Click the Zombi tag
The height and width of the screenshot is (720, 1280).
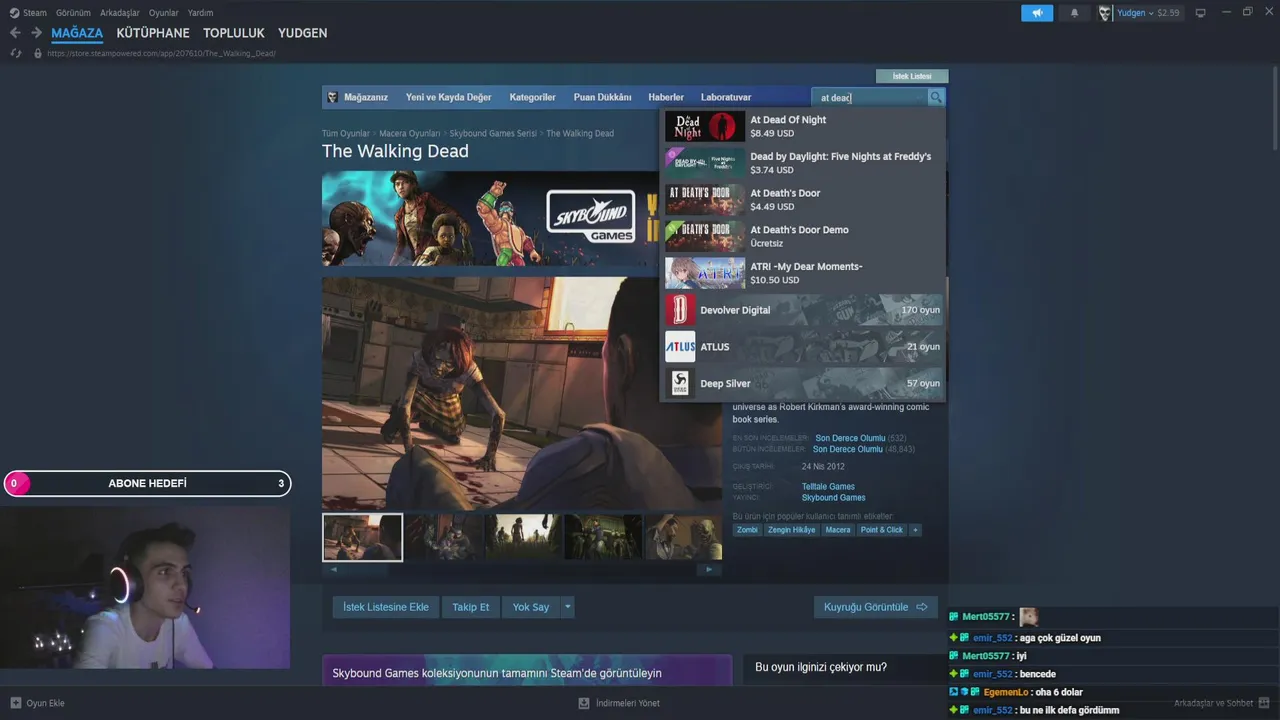point(747,530)
